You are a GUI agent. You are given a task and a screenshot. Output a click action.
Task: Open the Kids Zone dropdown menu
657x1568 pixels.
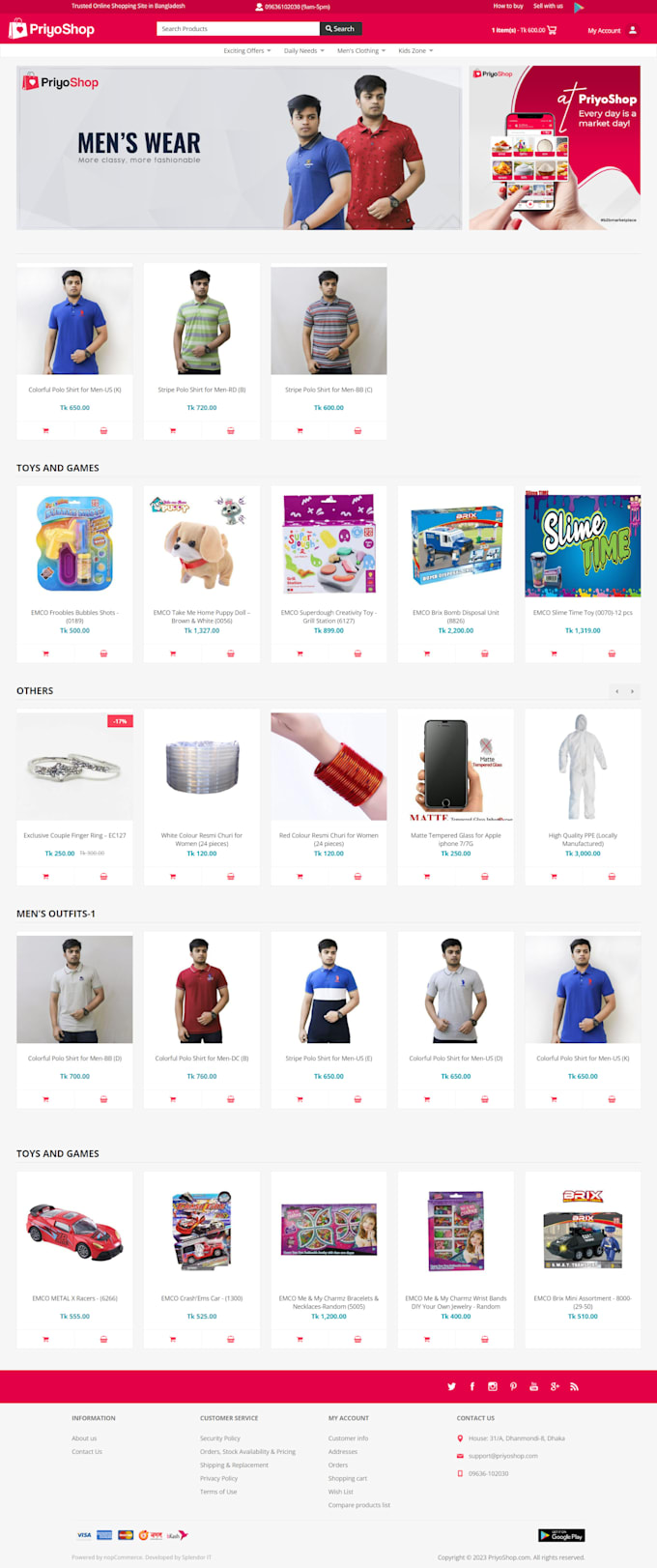415,50
